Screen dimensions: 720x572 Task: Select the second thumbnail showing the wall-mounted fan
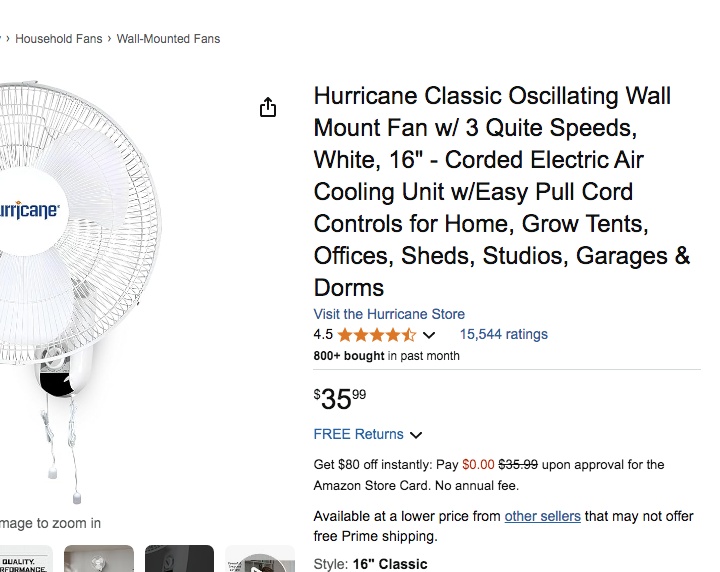(x=99, y=559)
